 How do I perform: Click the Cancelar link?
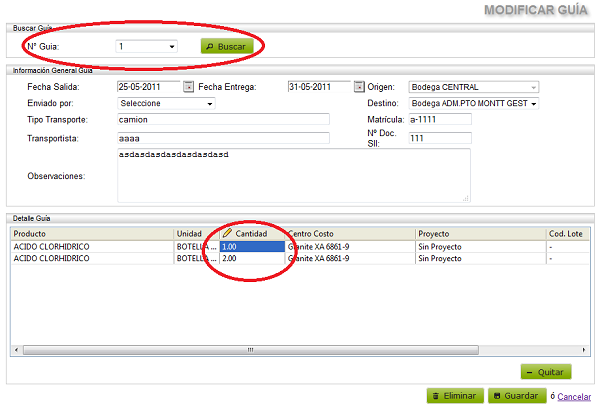point(574,397)
